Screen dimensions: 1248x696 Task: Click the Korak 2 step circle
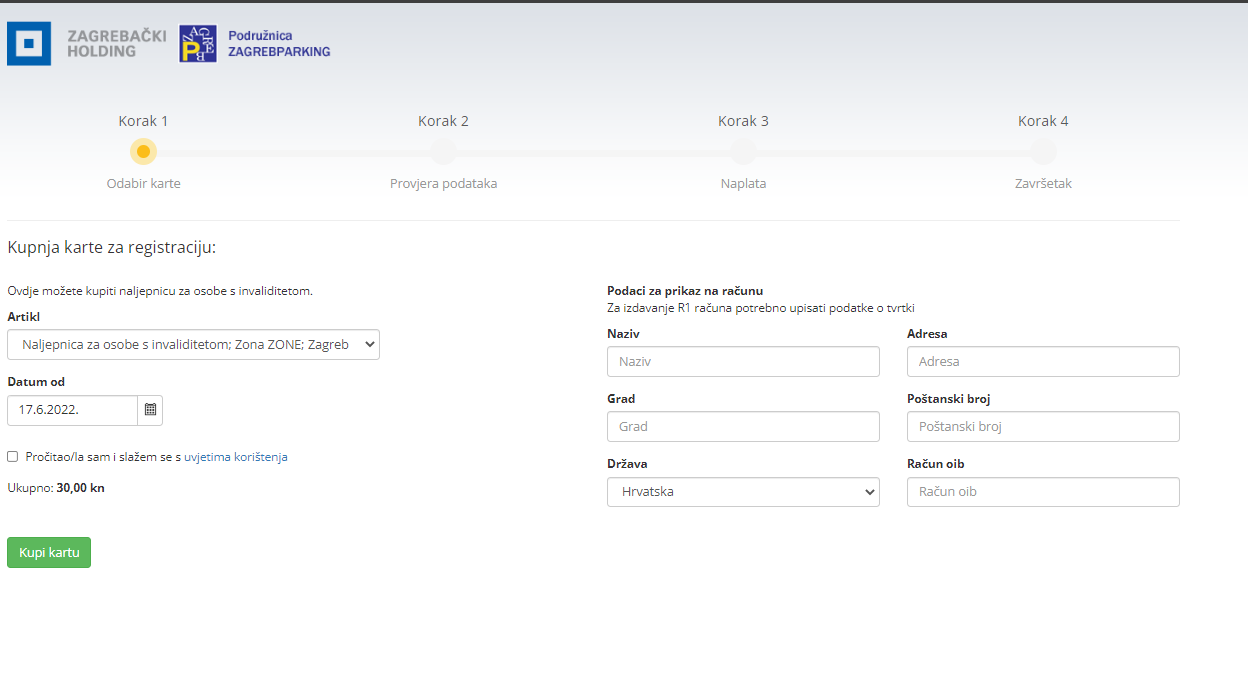[443, 152]
